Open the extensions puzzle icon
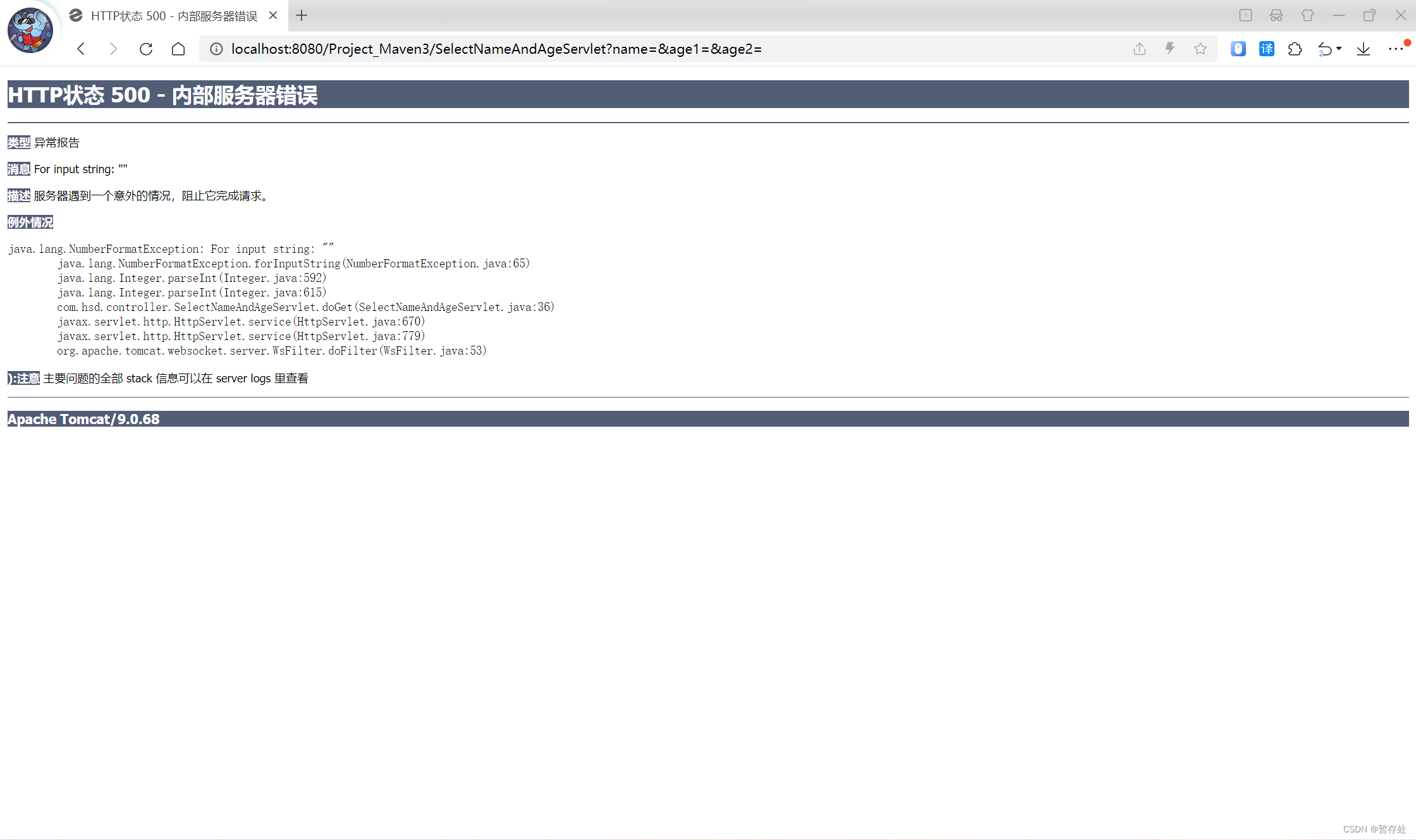The width and height of the screenshot is (1416, 840). (1295, 49)
